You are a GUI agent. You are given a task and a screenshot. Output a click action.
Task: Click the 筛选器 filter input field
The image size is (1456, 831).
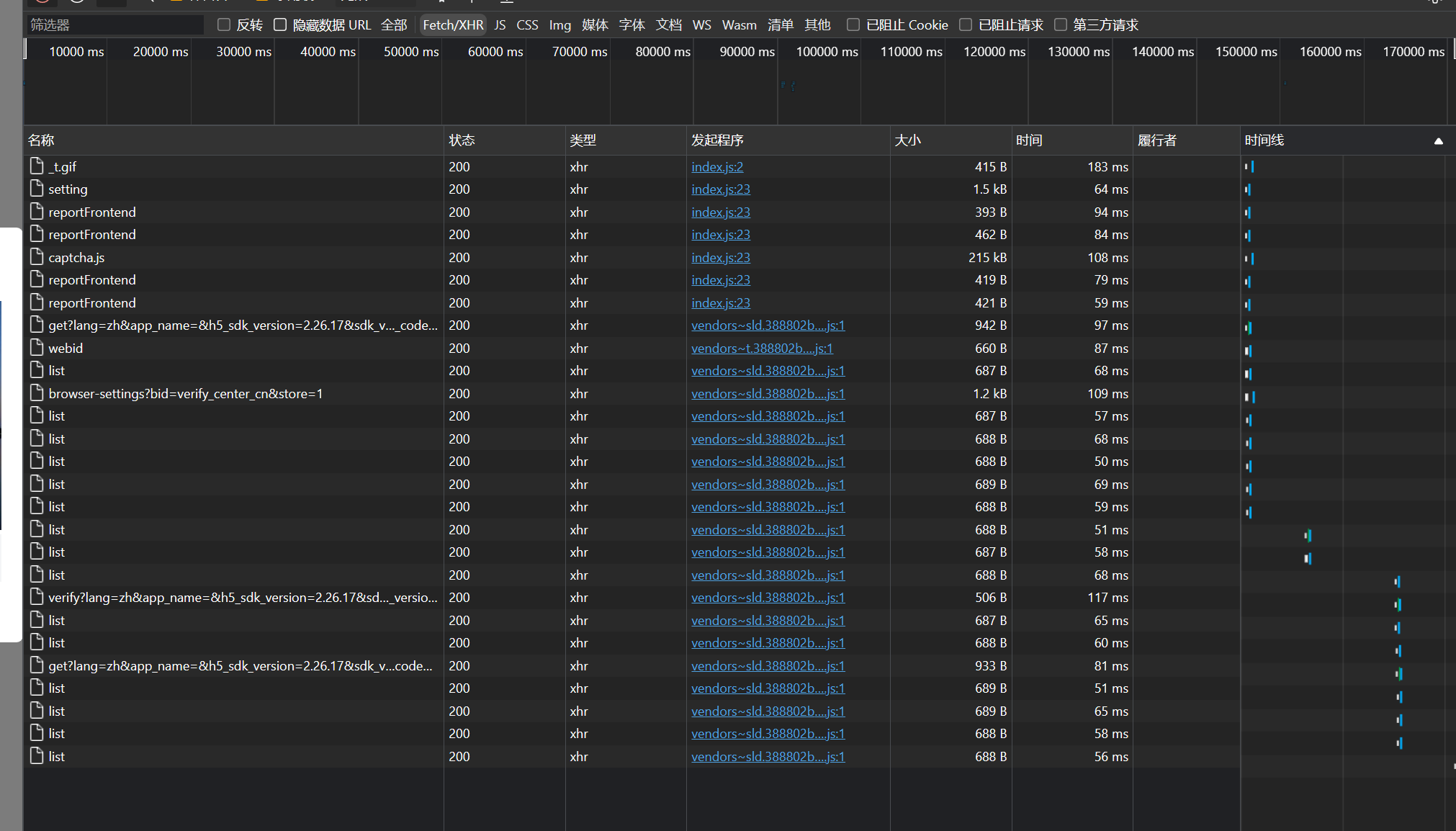(115, 25)
